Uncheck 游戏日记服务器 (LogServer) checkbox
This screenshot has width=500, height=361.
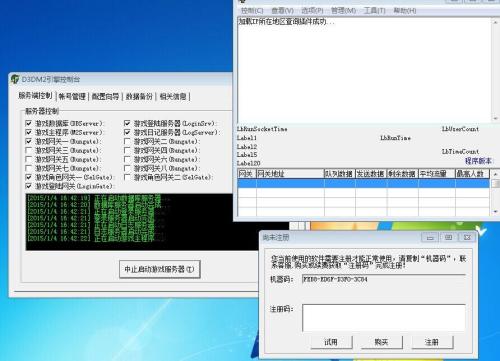pos(127,132)
